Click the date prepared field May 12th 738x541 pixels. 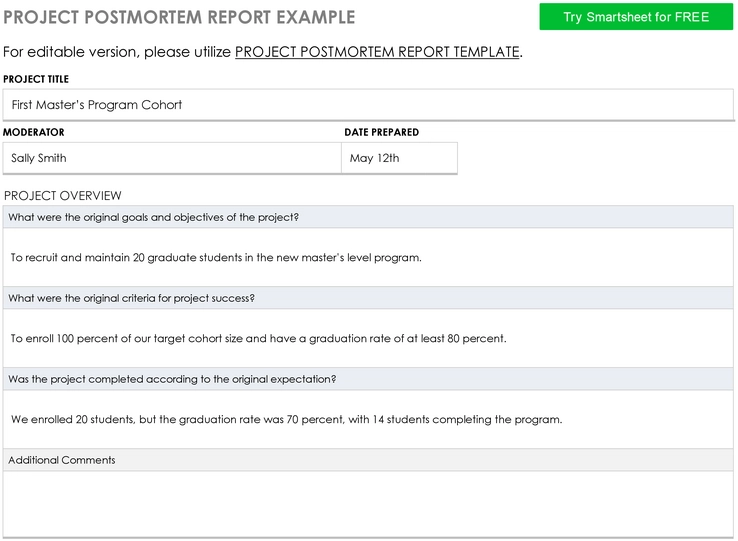tap(399, 158)
